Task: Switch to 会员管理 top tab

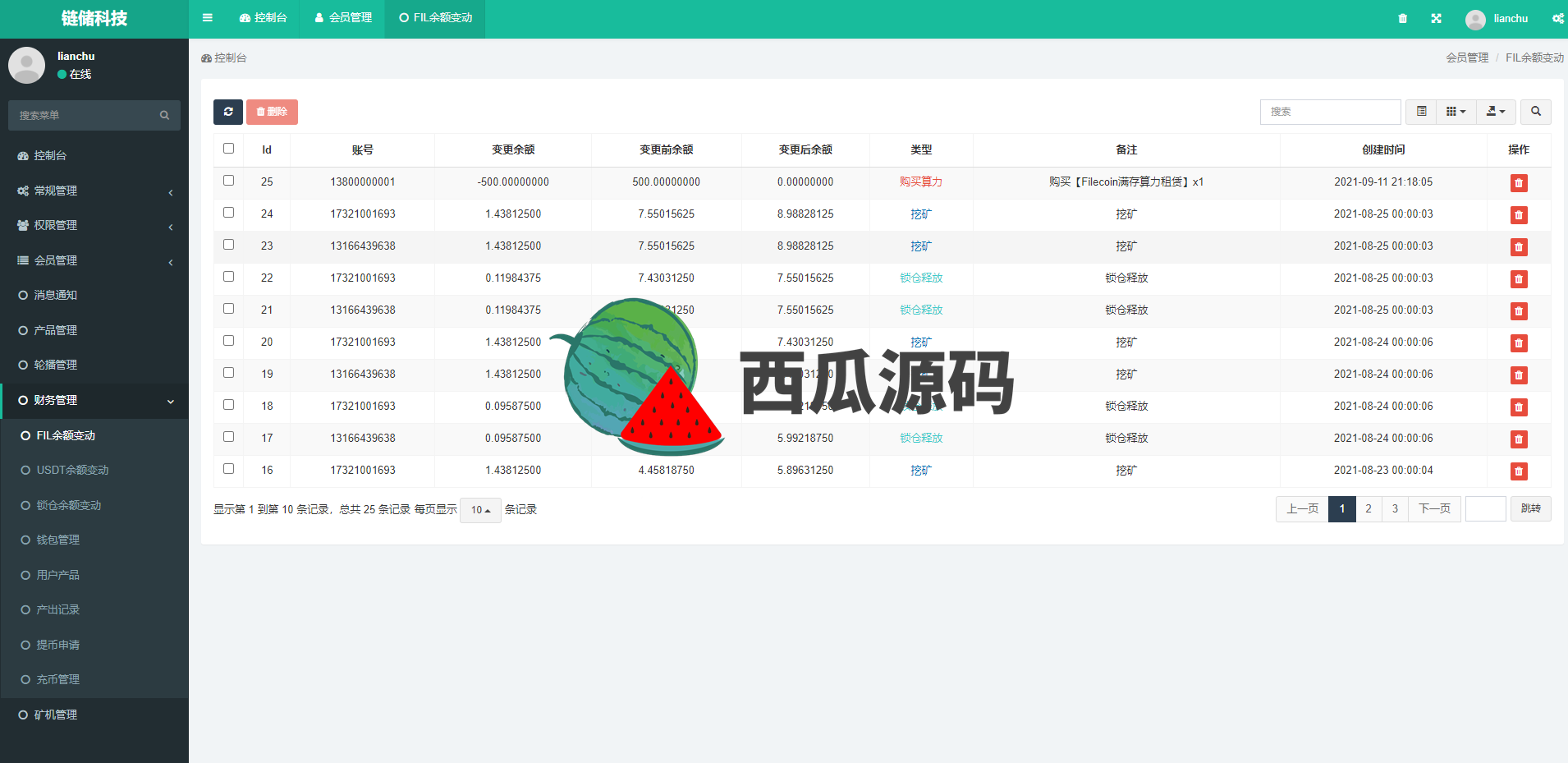Action: [343, 18]
